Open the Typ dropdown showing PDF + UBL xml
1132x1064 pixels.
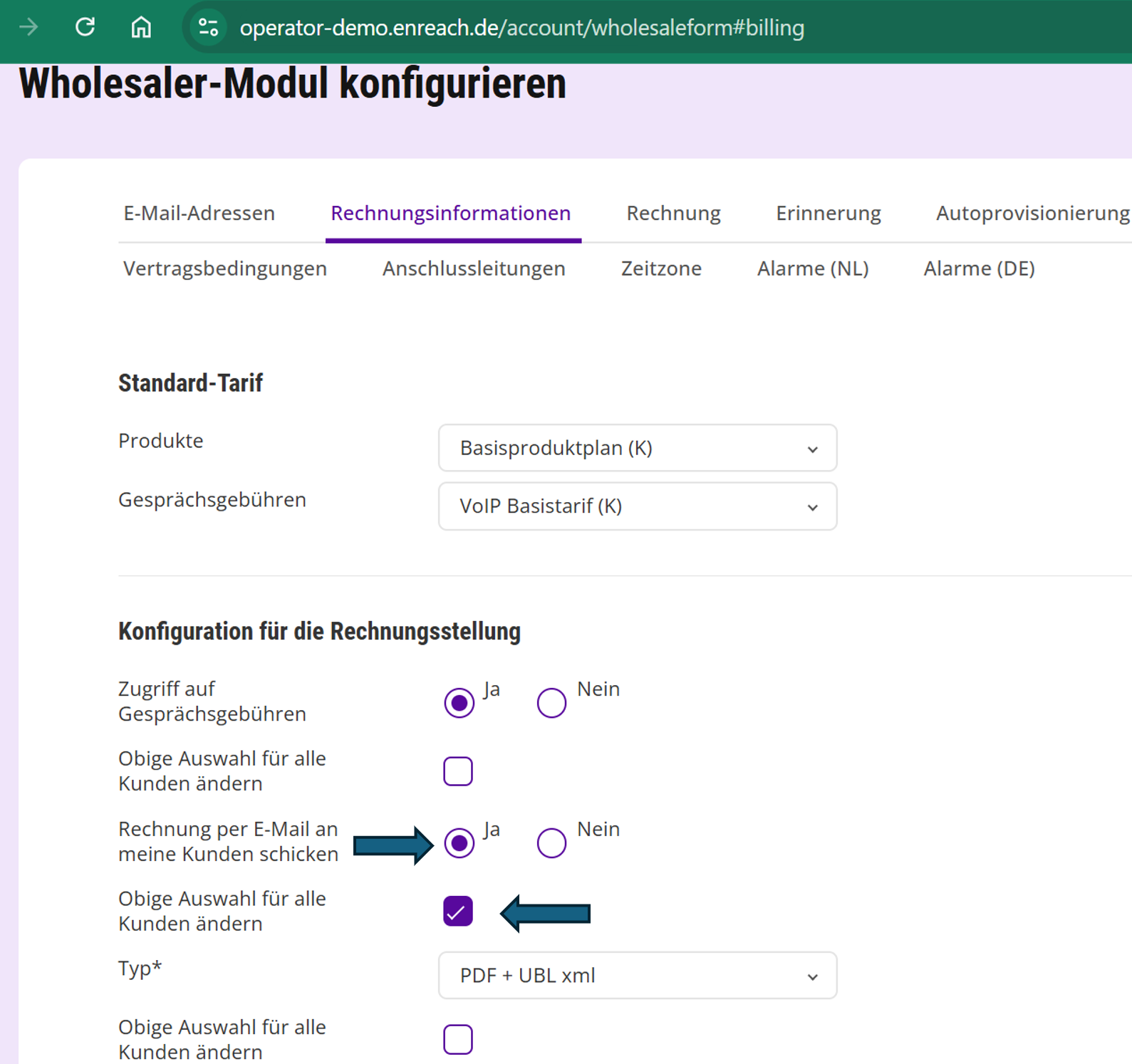click(x=637, y=975)
